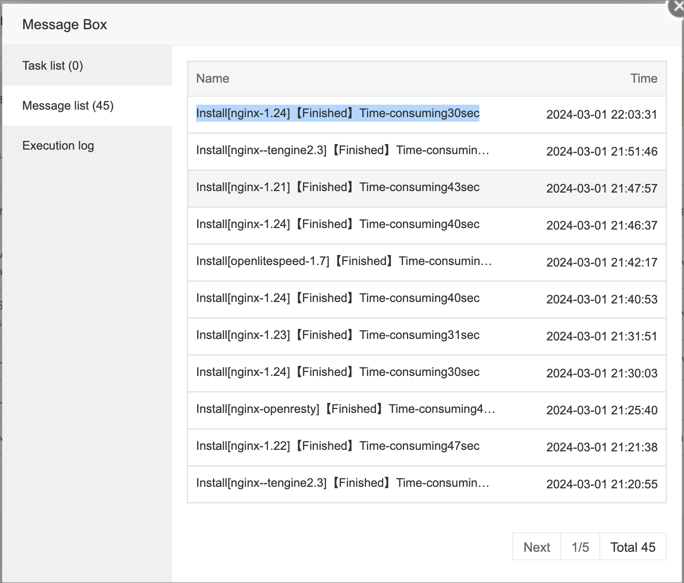Image resolution: width=684 pixels, height=583 pixels.
Task: Select nginx-1.24 message at 21:40:53
Action: pos(338,299)
